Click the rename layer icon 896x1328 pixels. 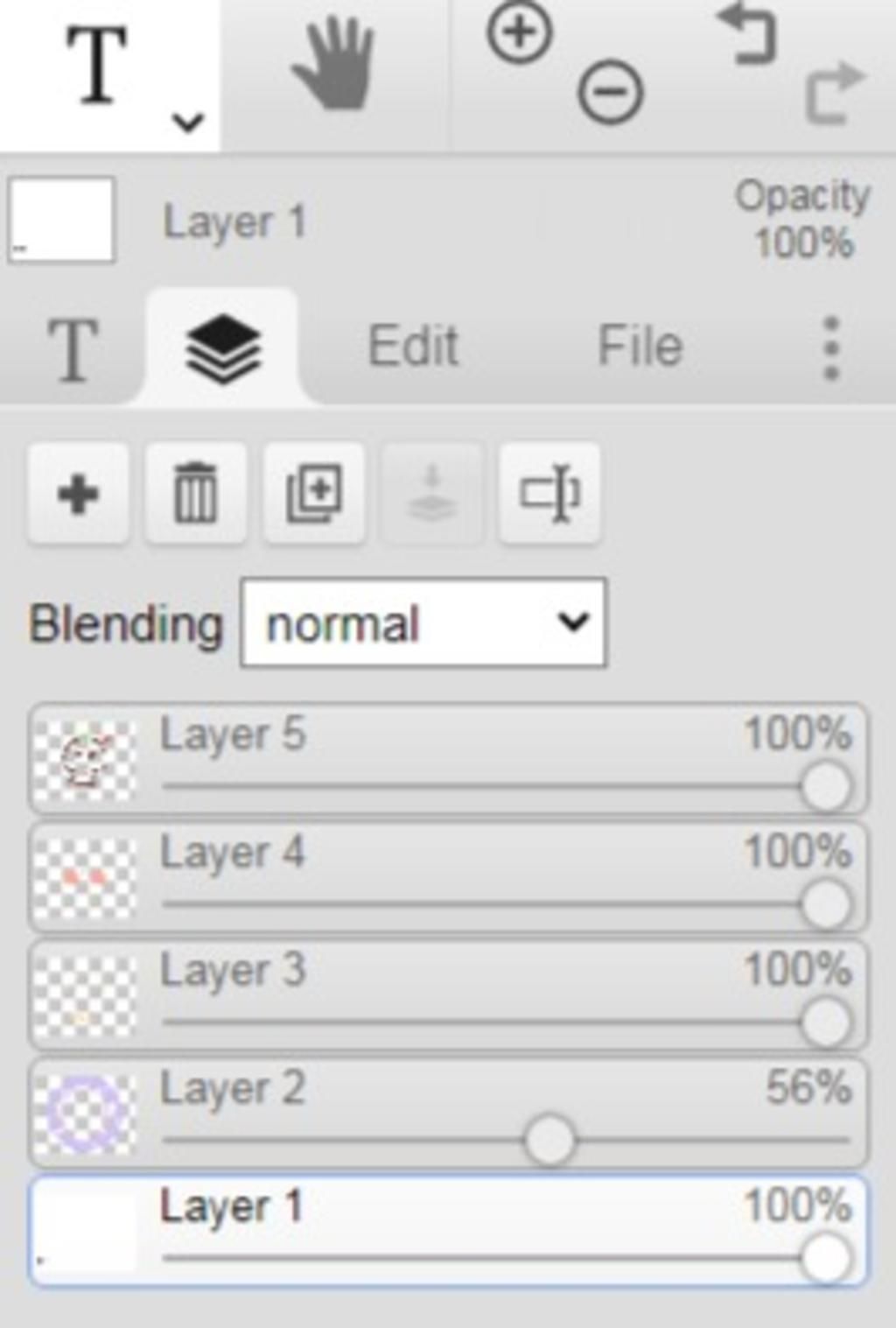pos(549,495)
